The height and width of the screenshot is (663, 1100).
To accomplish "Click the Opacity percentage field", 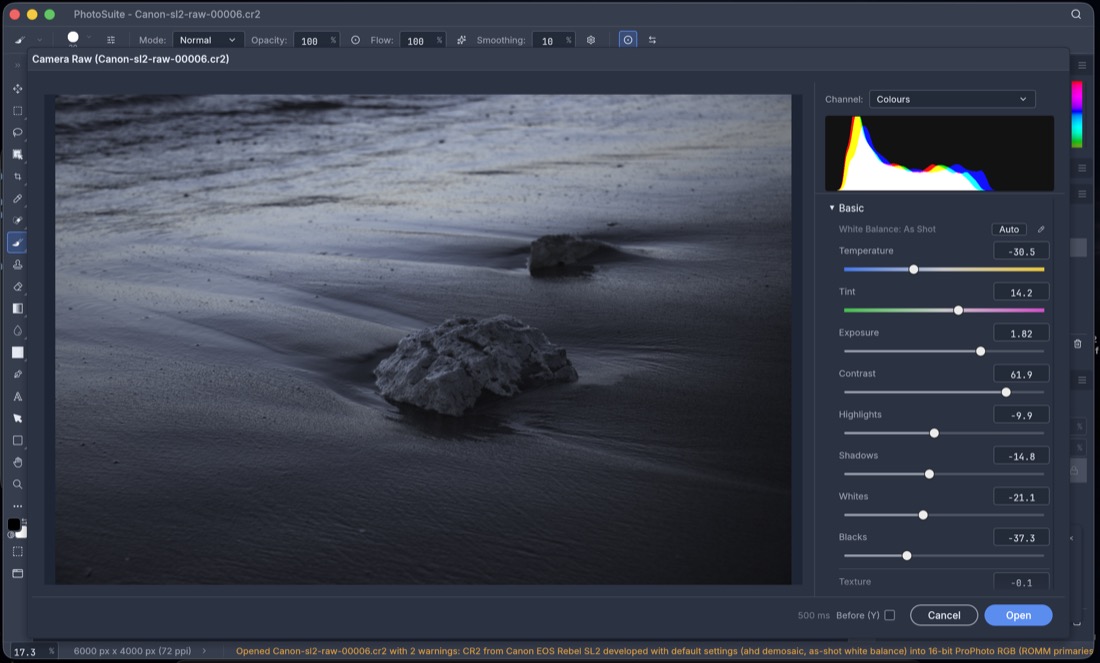I will (x=316, y=41).
